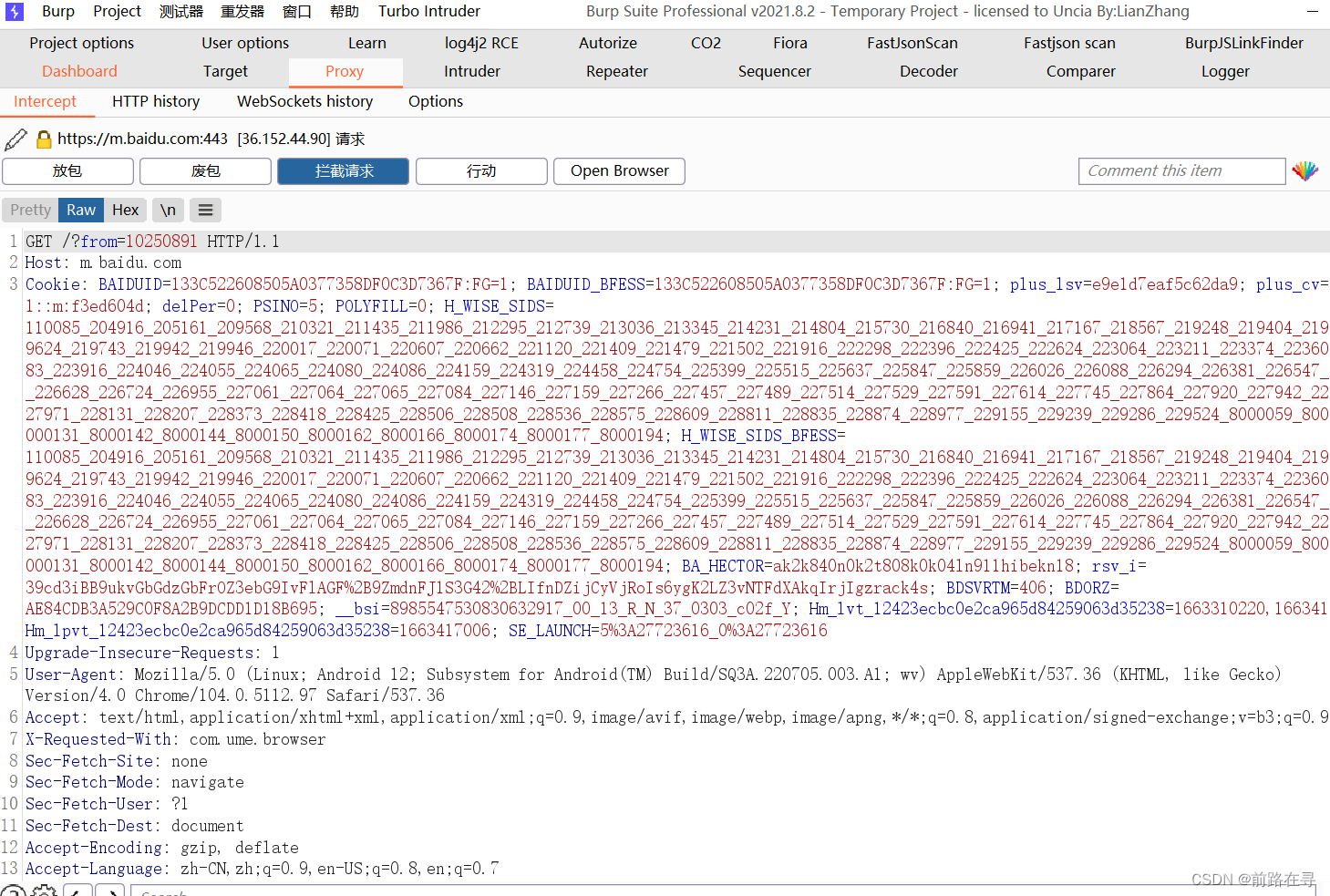Open the 行动 action button
This screenshot has width=1330, height=896.
point(481,171)
